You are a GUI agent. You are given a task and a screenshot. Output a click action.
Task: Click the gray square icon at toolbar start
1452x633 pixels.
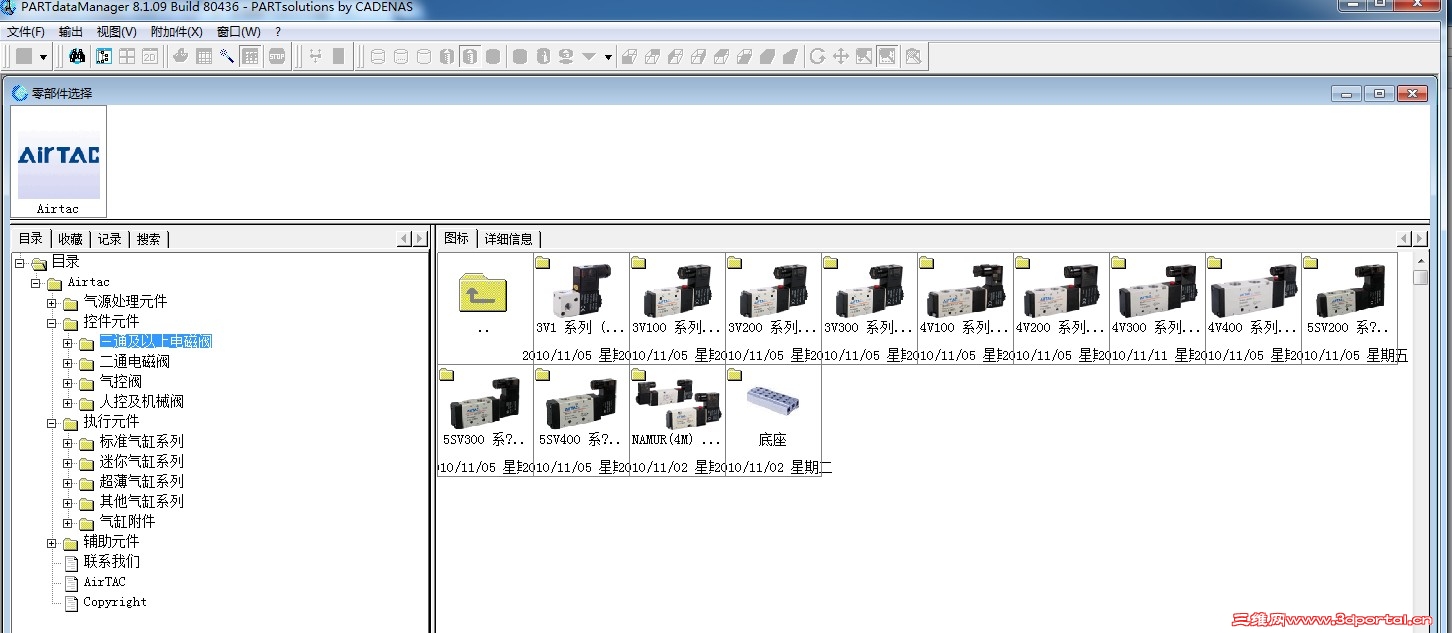pos(24,56)
